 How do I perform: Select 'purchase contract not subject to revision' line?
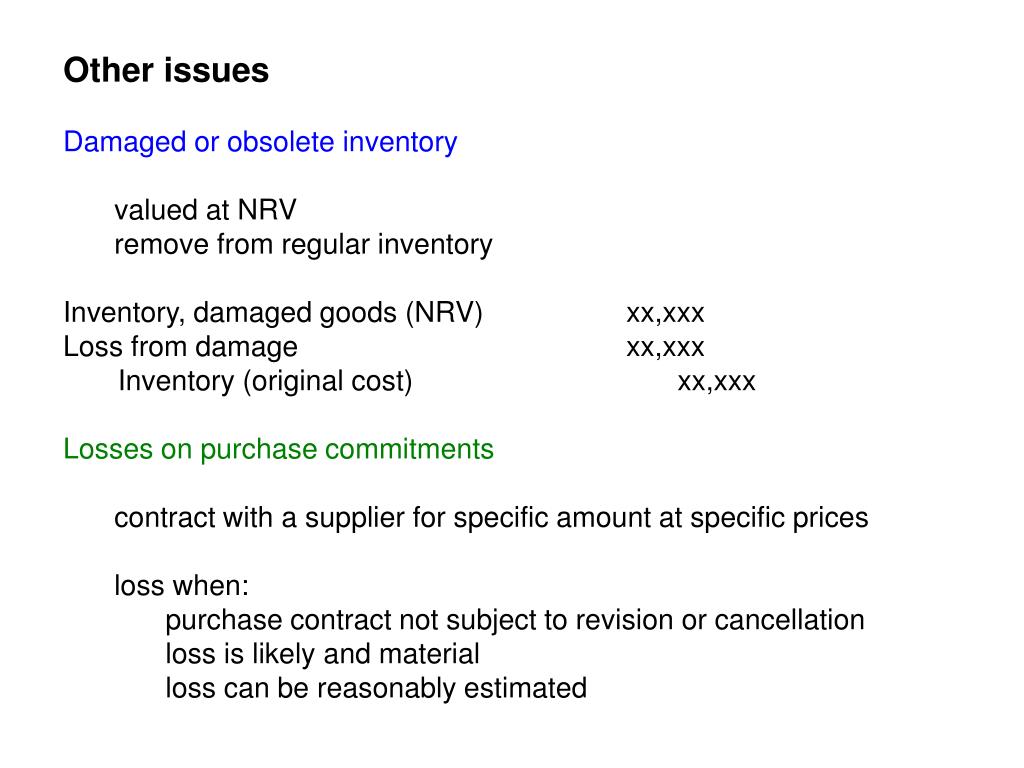pyautogui.click(x=515, y=620)
